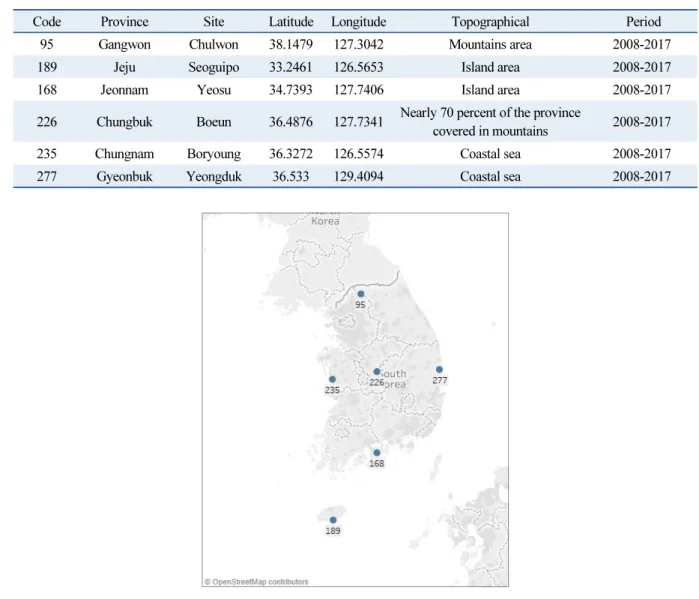This screenshot has height=599, width=699.
Task: Click the 'Nearly 70 percent' topographical cell
Action: tap(490, 122)
